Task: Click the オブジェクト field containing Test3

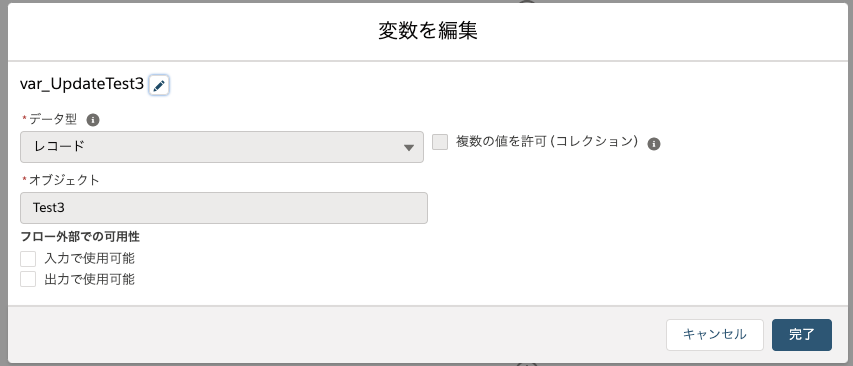Action: click(x=224, y=208)
